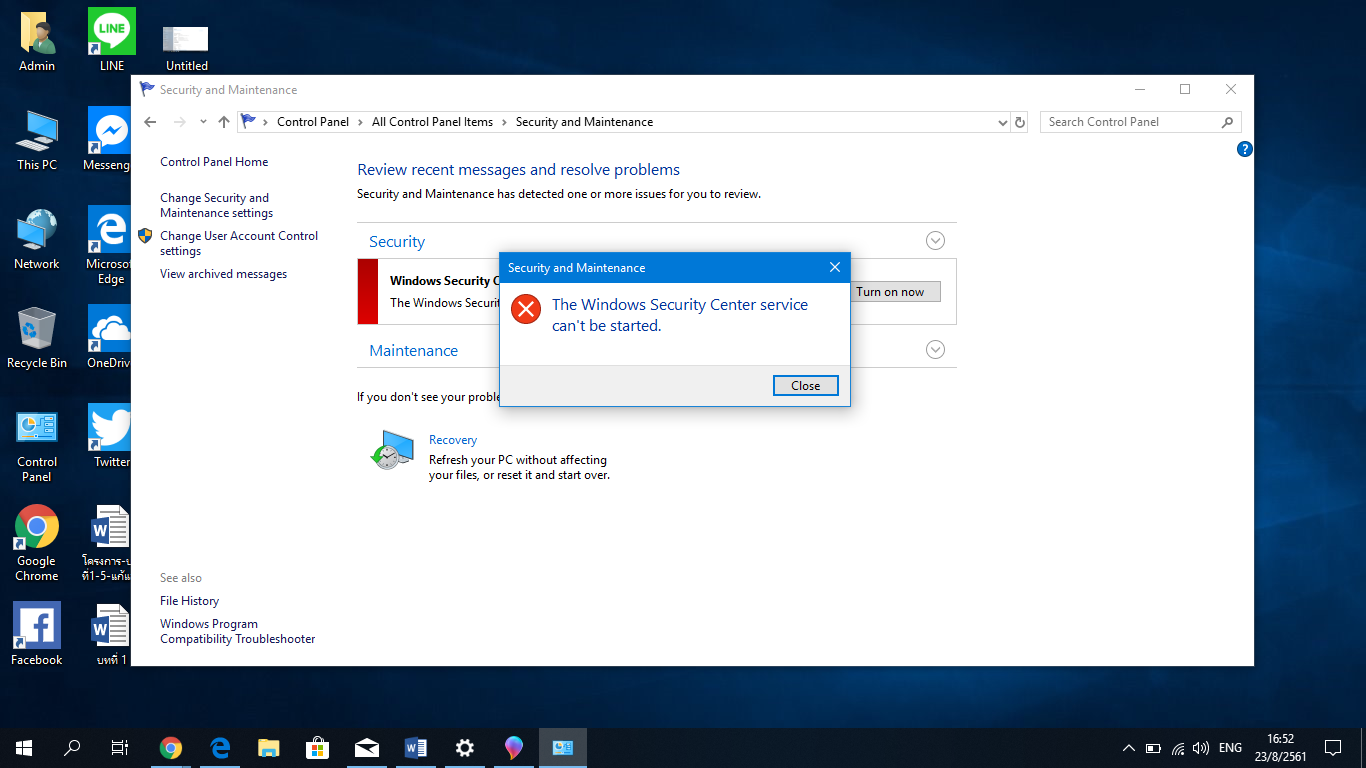This screenshot has width=1366, height=768.
Task: Open Google Chrome from the taskbar
Action: click(171, 748)
